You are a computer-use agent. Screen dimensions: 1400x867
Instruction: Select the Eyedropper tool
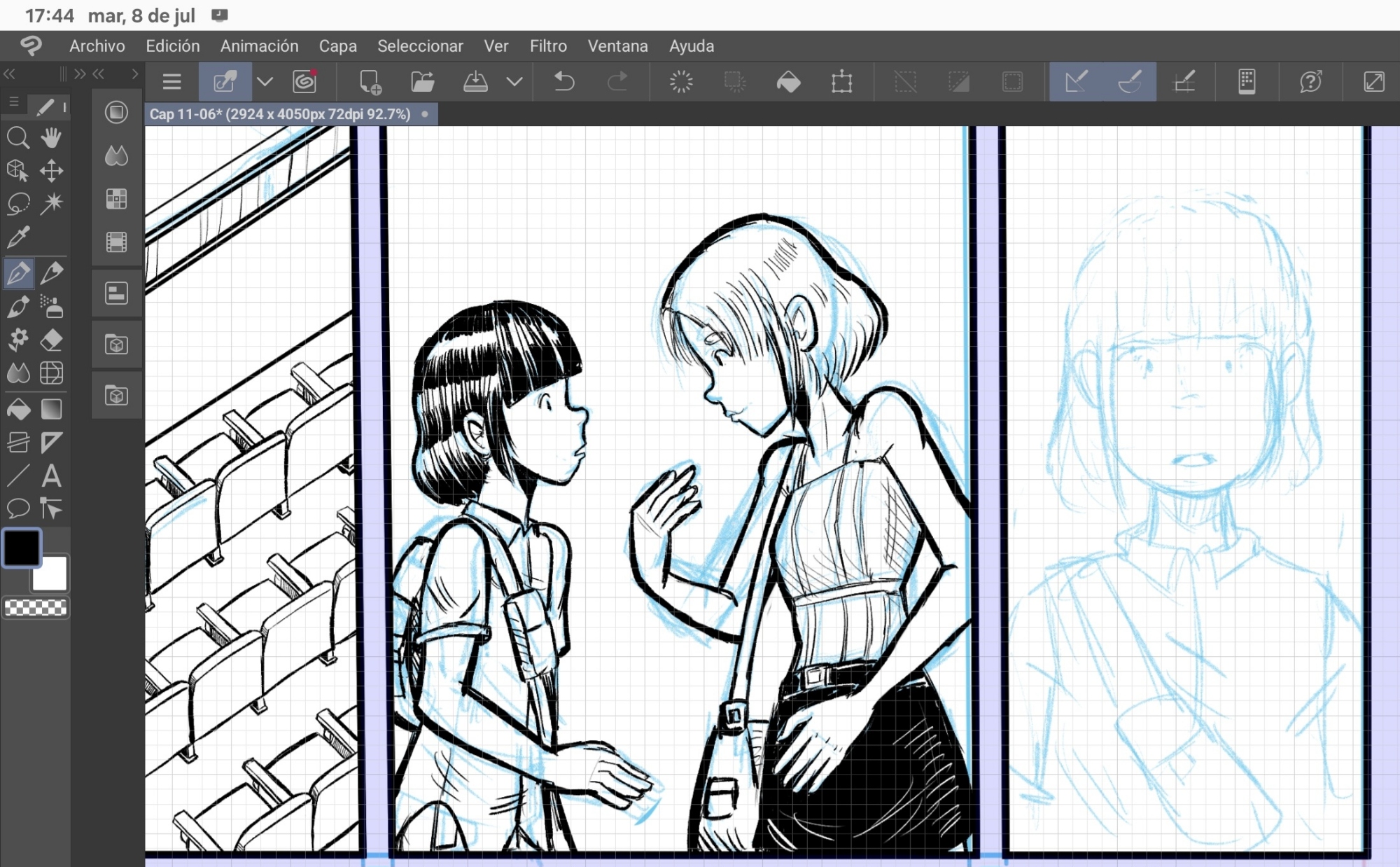coord(18,238)
